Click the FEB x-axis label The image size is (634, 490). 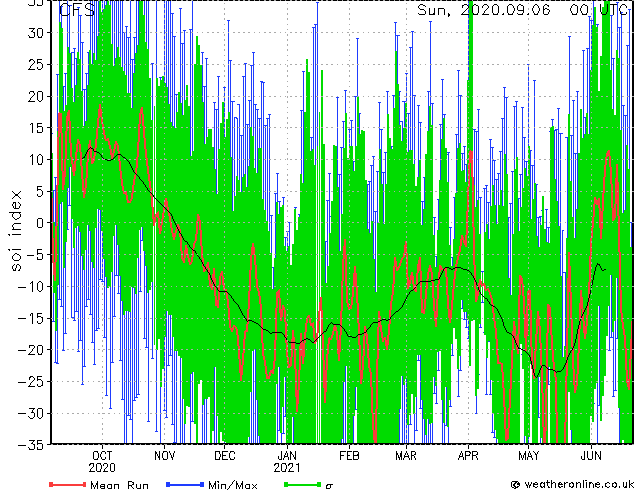click(x=349, y=456)
